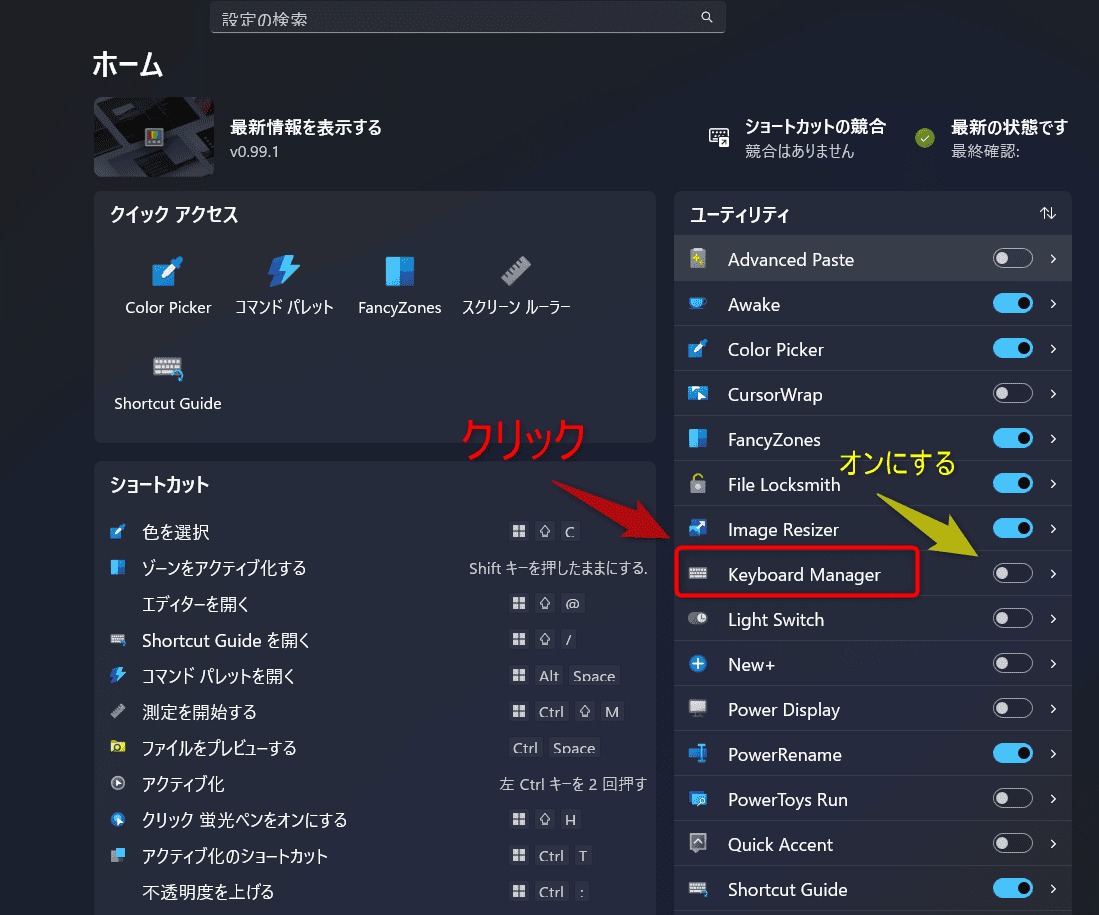
Task: Click 最新情報を表示する link
Action: [306, 127]
